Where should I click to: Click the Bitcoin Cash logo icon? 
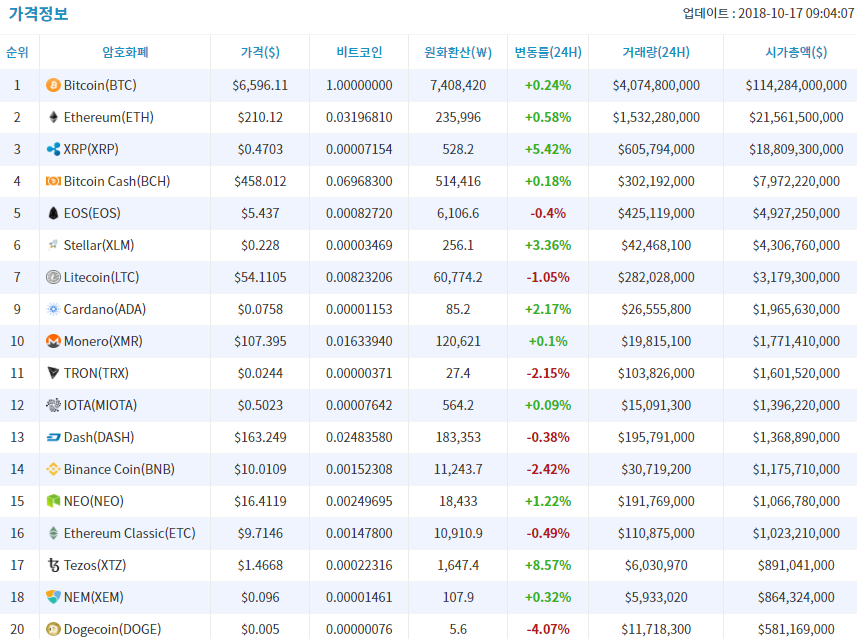53,181
